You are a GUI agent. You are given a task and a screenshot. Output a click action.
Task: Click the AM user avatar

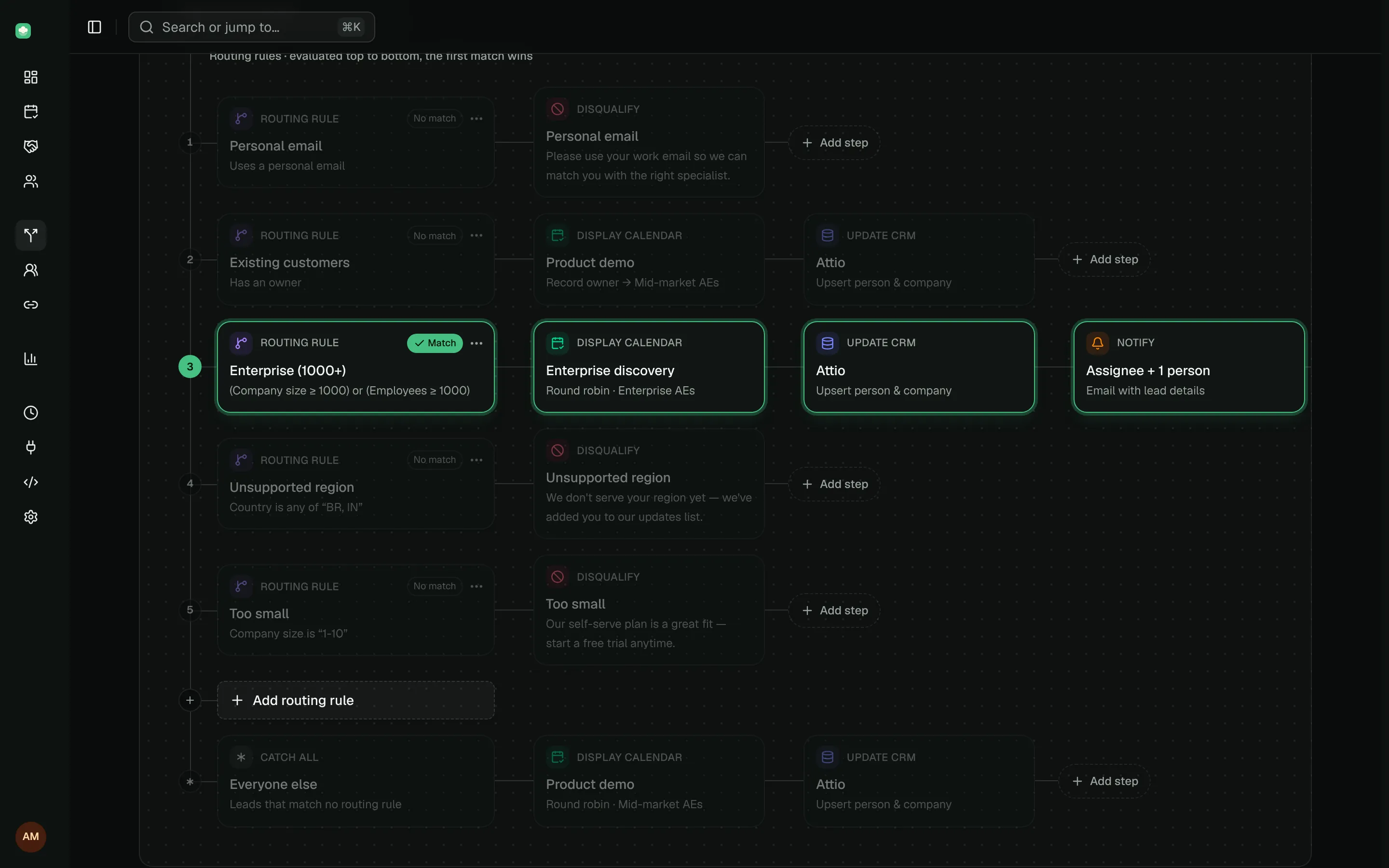click(31, 837)
